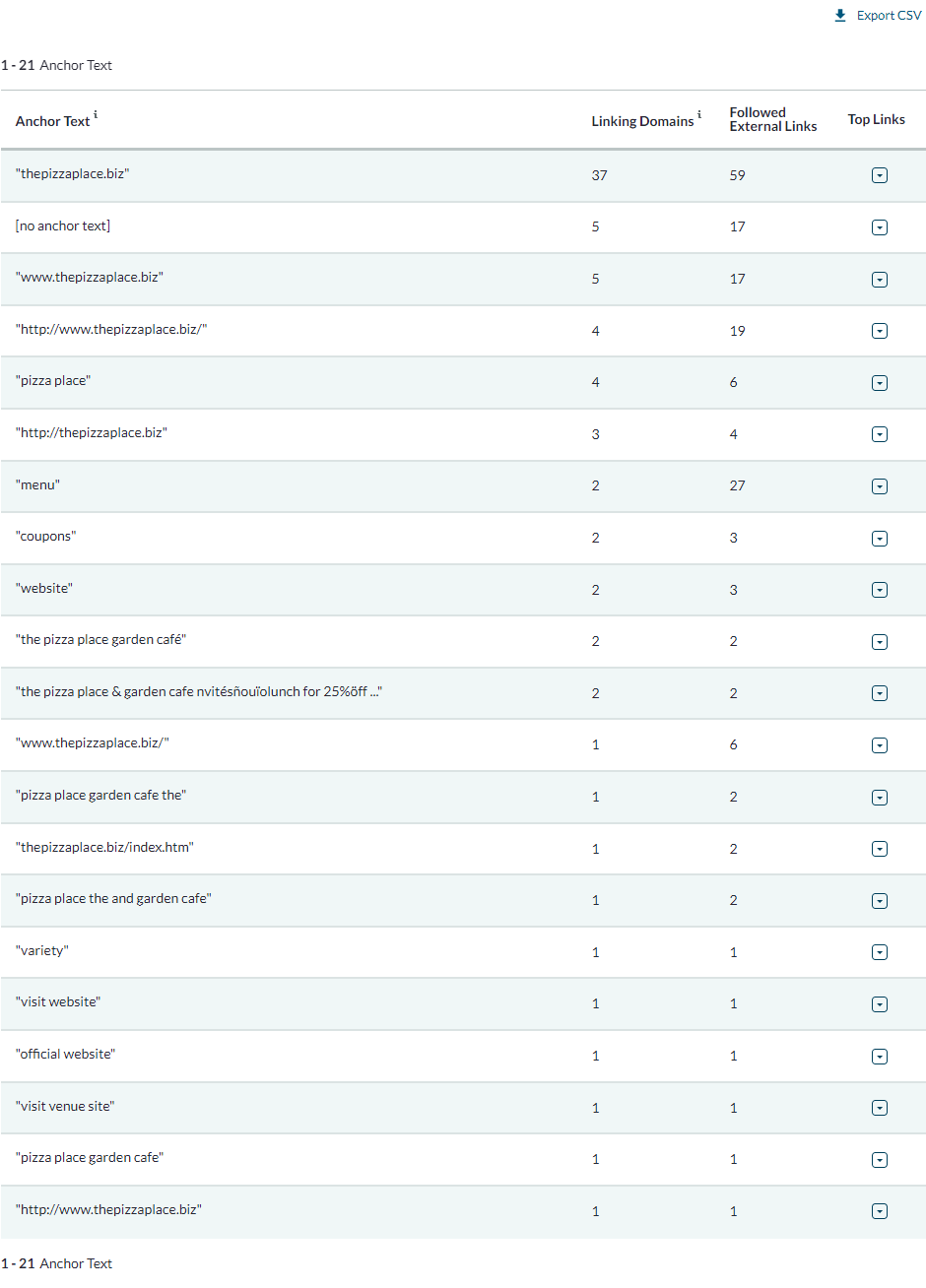Expand top links for "visit venue site" row
Image resolution: width=926 pixels, height=1288 pixels.
click(x=880, y=1108)
